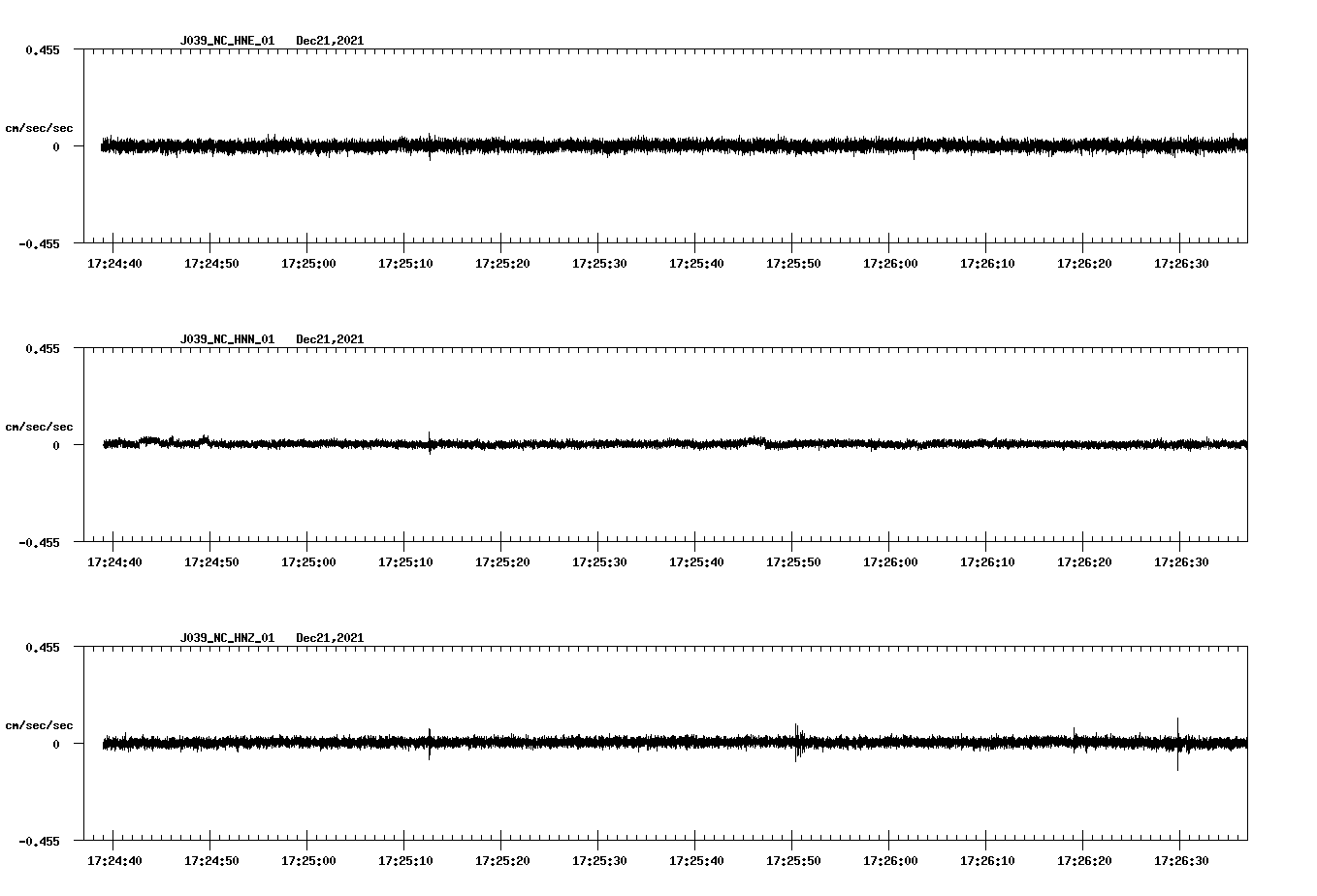Click the Dec21,2021 date on the HNZ plot

click(330, 638)
